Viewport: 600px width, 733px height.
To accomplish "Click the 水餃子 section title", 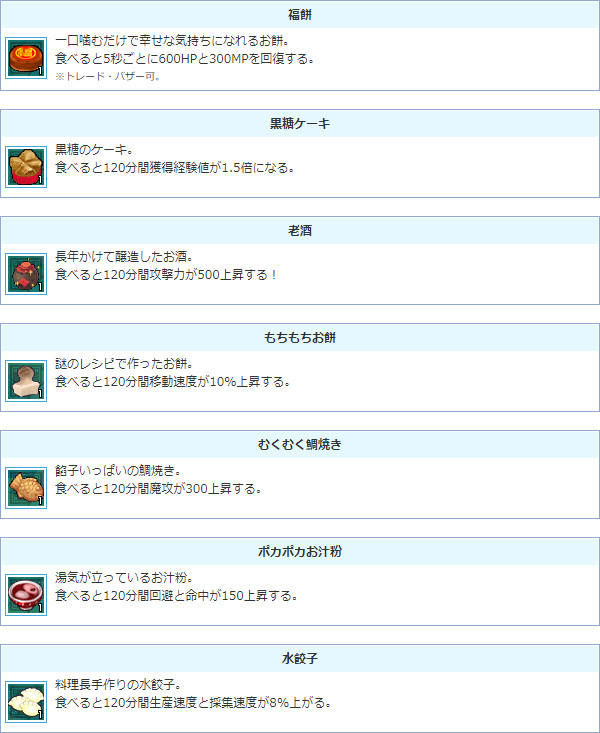I will (x=300, y=659).
